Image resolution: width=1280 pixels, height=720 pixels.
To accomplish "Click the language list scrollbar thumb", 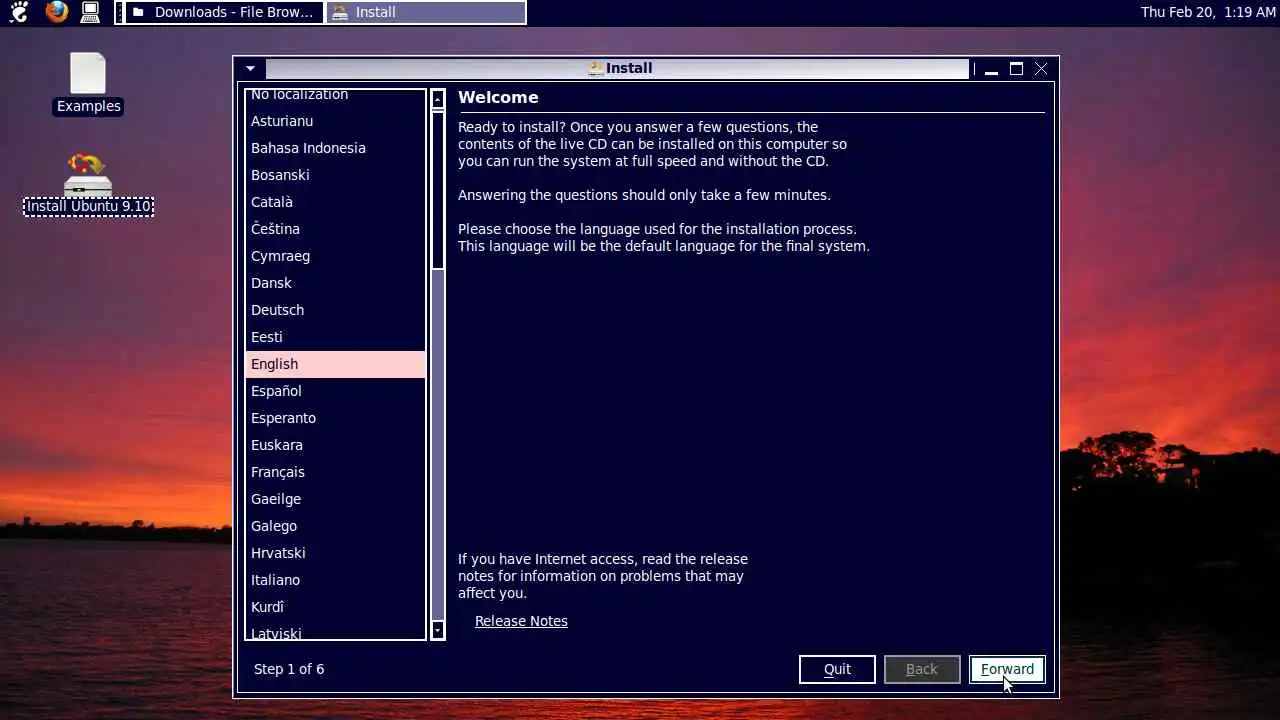I will pos(438,190).
